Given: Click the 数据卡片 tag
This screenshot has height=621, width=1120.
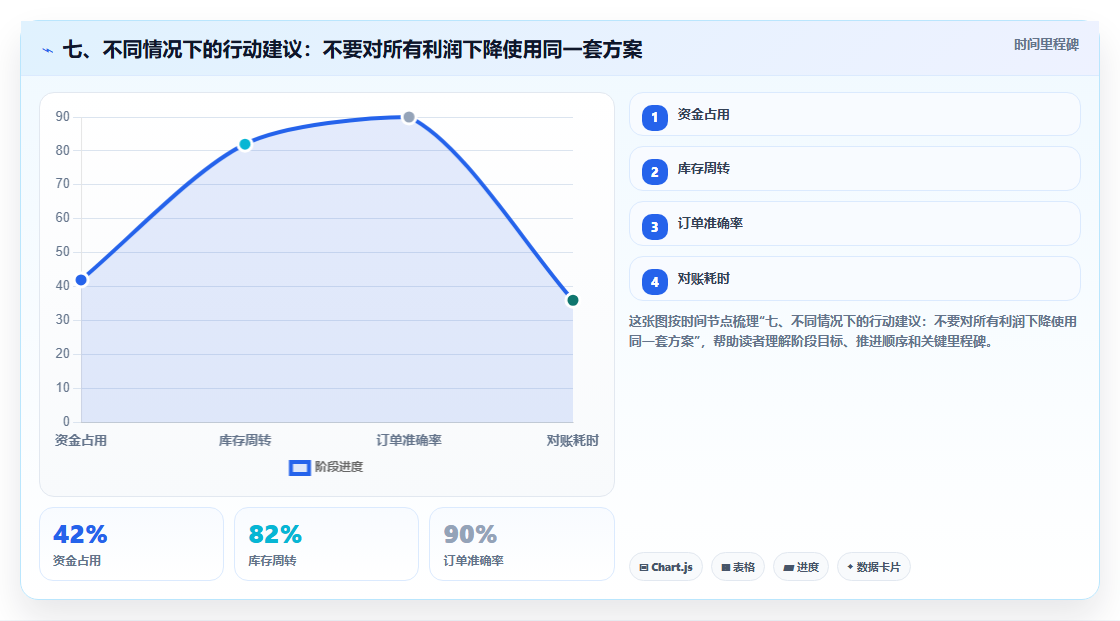Looking at the screenshot, I should 874,567.
